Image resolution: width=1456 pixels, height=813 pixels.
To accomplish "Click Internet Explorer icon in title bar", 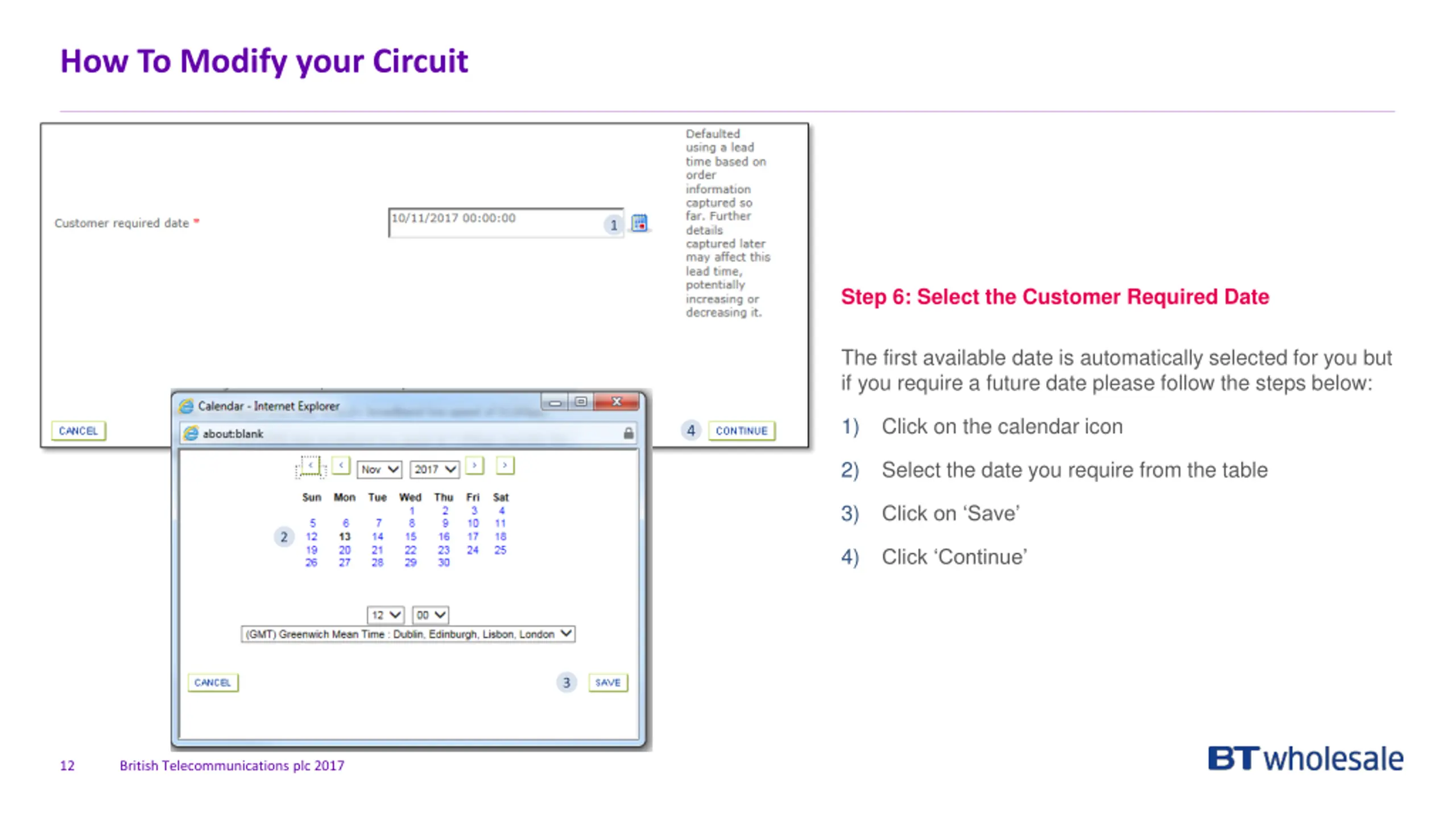I will pyautogui.click(x=186, y=406).
